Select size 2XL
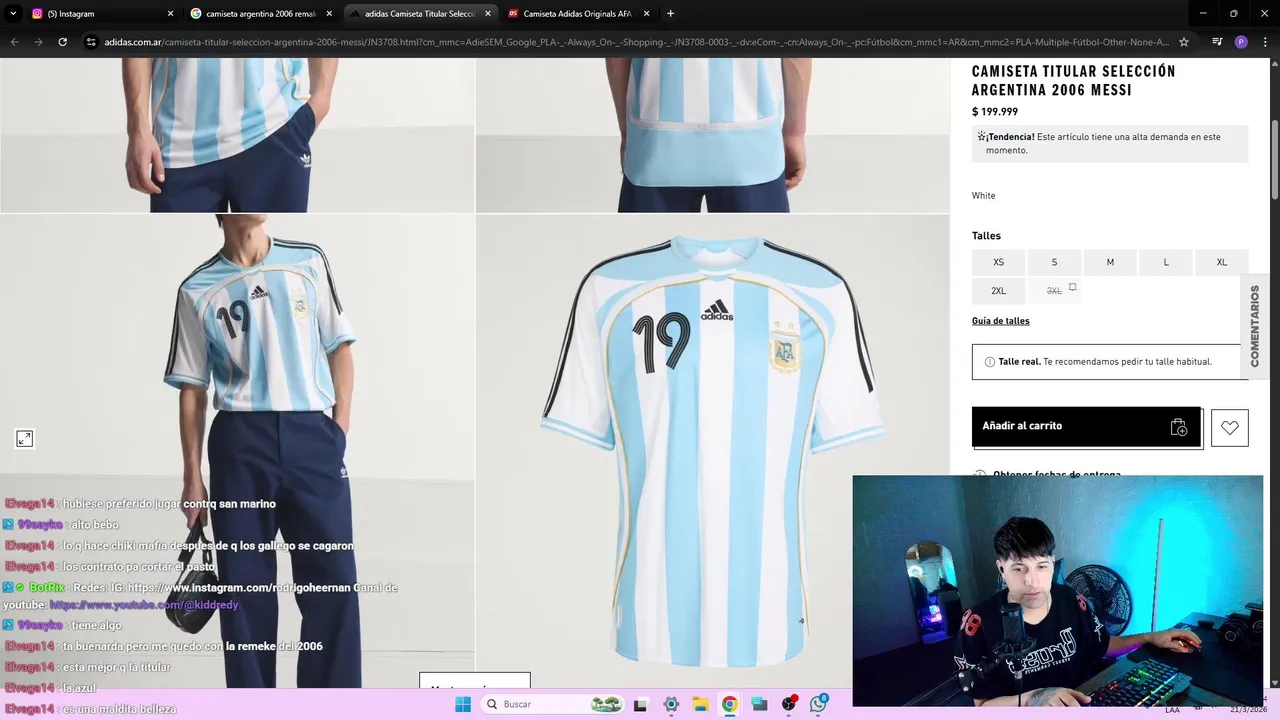Viewport: 1280px width, 720px height. pyautogui.click(x=998, y=291)
